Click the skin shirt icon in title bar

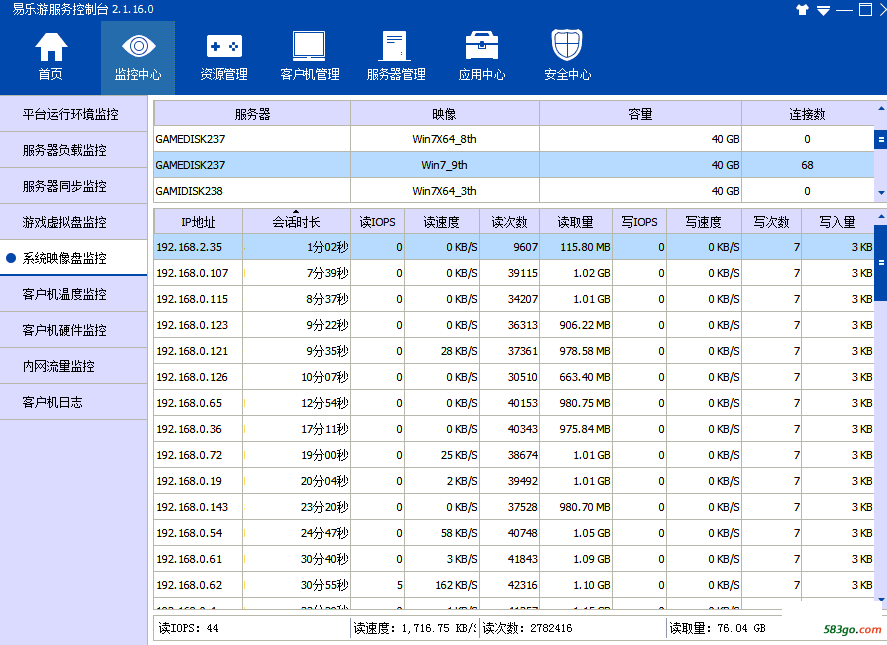click(802, 10)
